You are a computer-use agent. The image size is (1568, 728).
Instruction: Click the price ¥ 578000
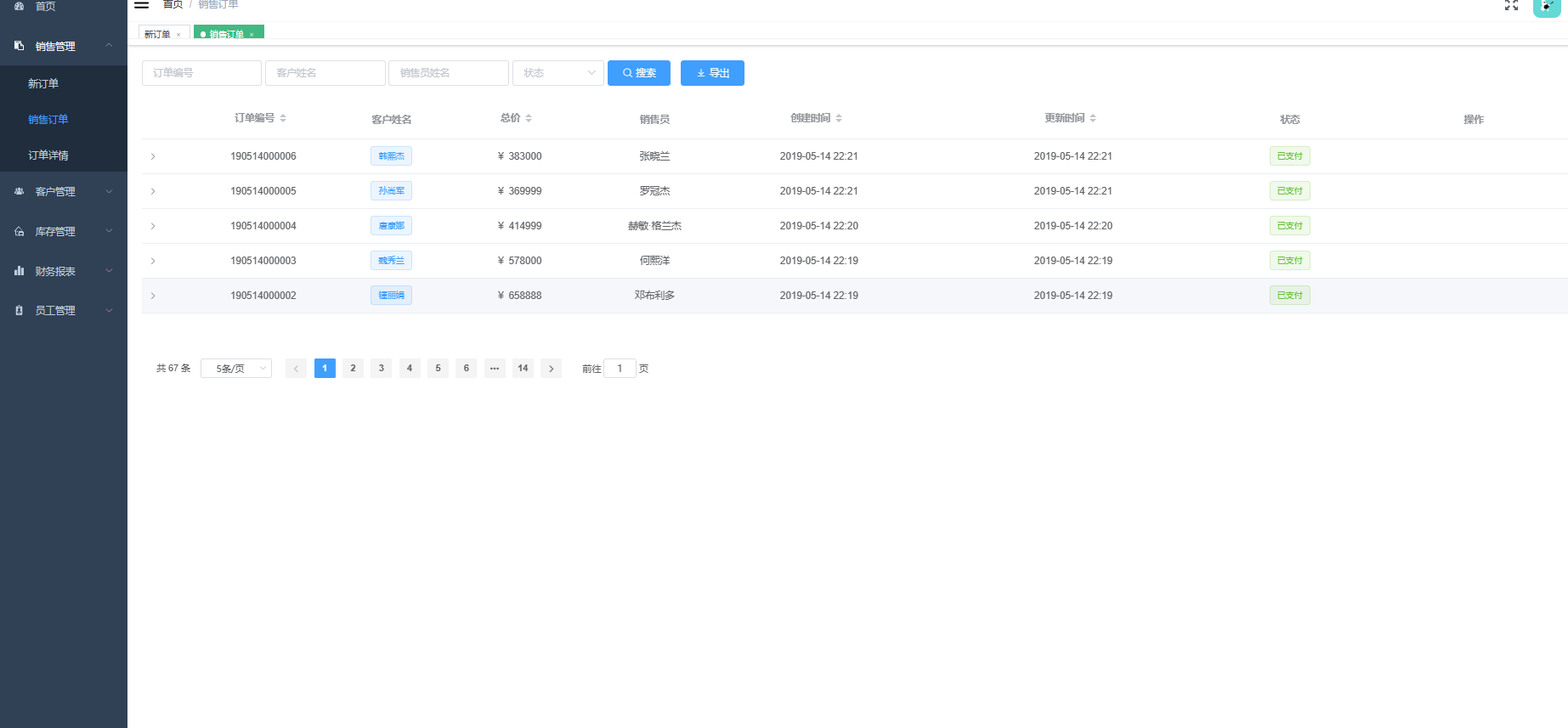519,261
